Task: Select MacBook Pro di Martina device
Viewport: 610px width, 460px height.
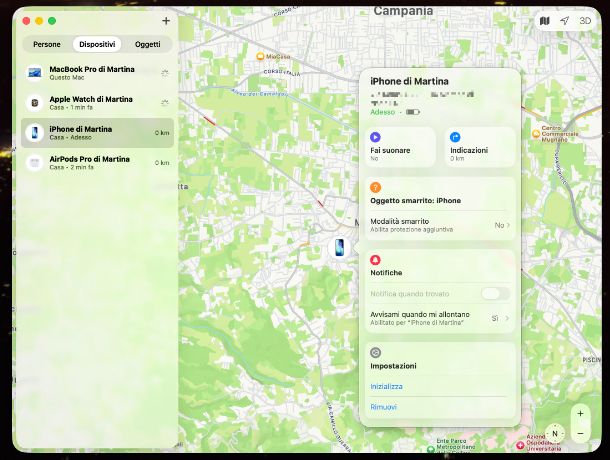Action: pos(97,73)
